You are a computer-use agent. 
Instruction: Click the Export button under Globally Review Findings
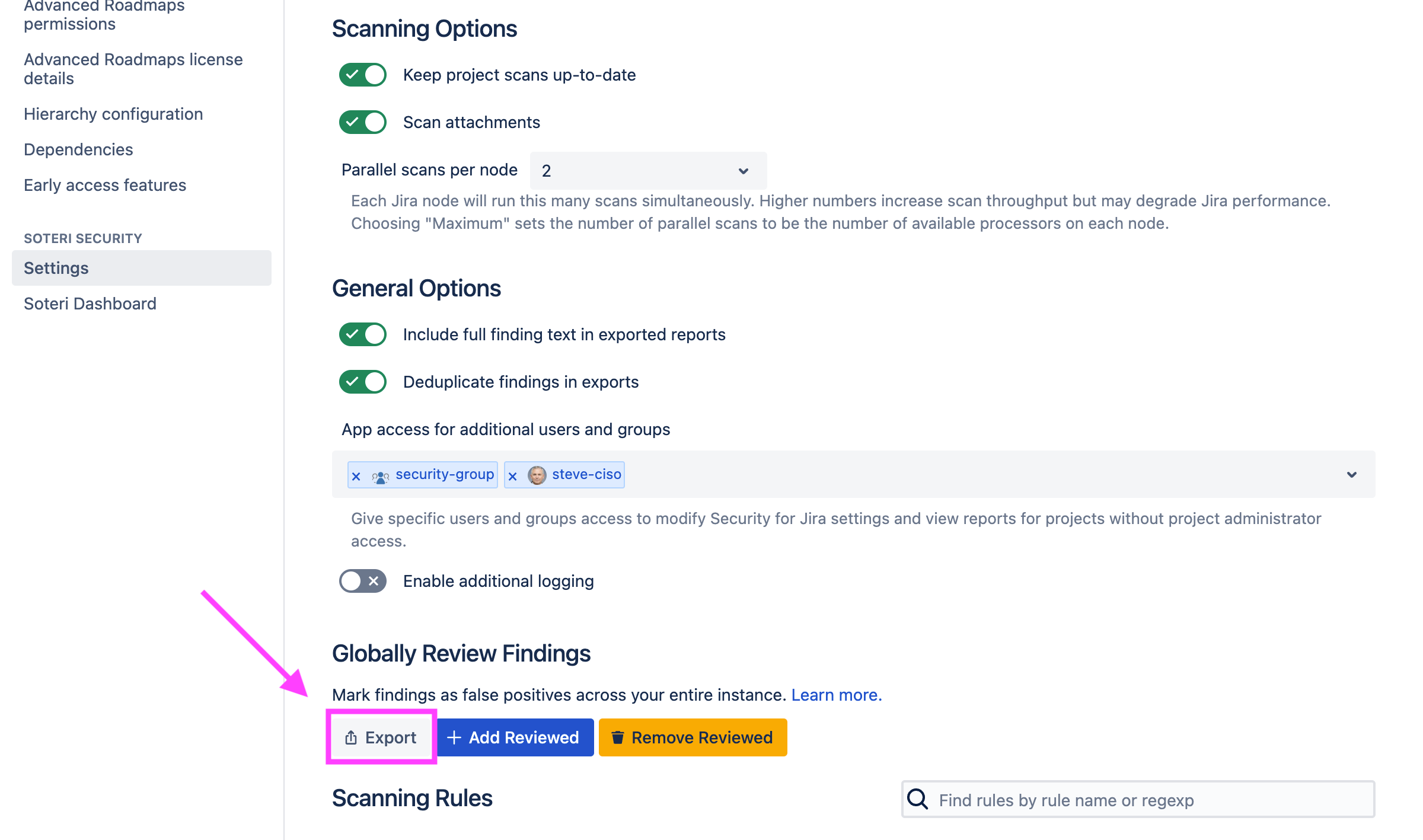click(381, 737)
